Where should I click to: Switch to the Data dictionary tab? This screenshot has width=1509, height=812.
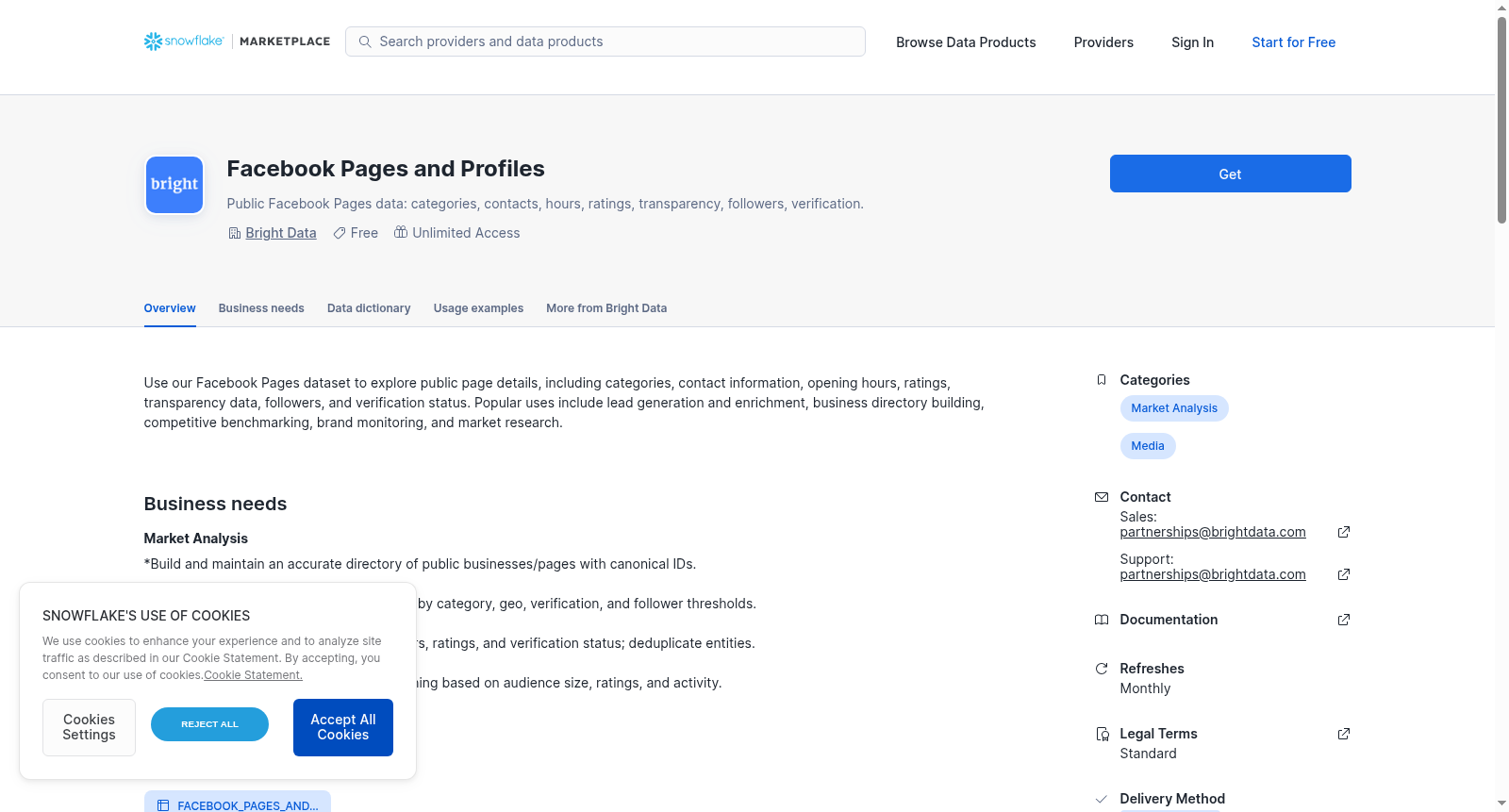pyautogui.click(x=369, y=308)
